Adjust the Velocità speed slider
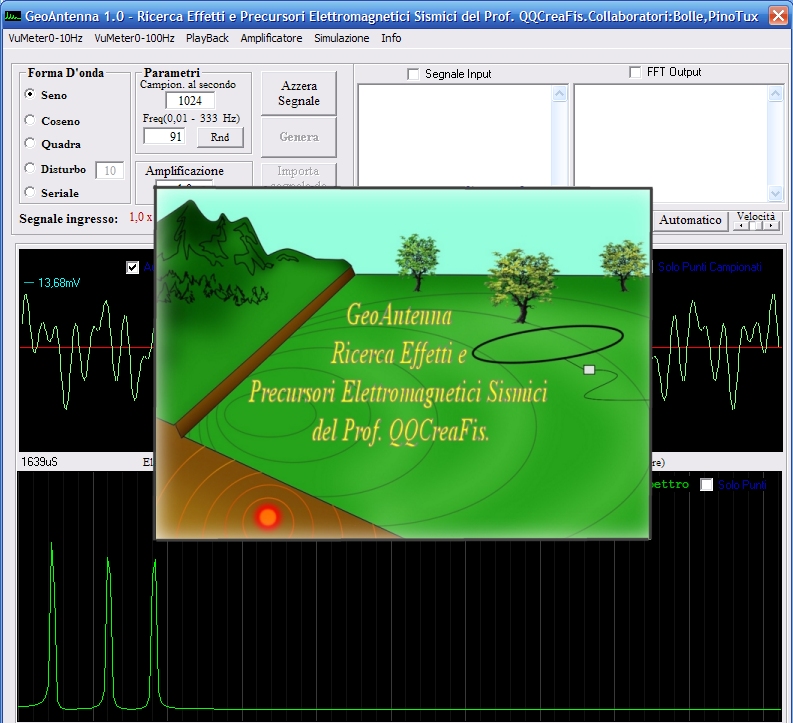The image size is (793, 723). pyautogui.click(x=756, y=225)
